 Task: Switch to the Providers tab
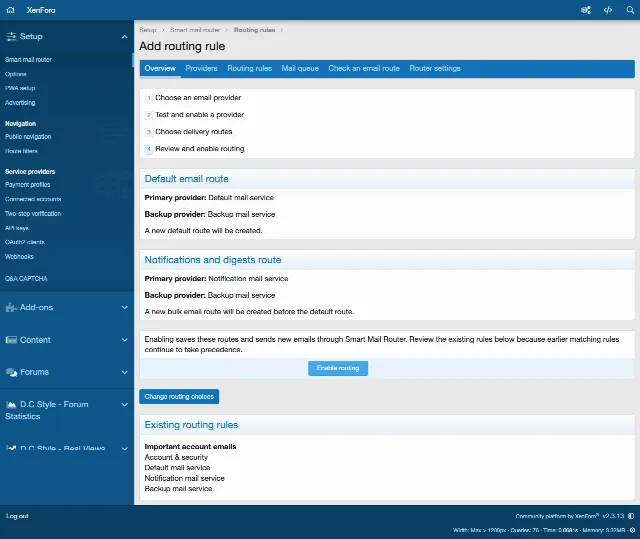point(201,69)
